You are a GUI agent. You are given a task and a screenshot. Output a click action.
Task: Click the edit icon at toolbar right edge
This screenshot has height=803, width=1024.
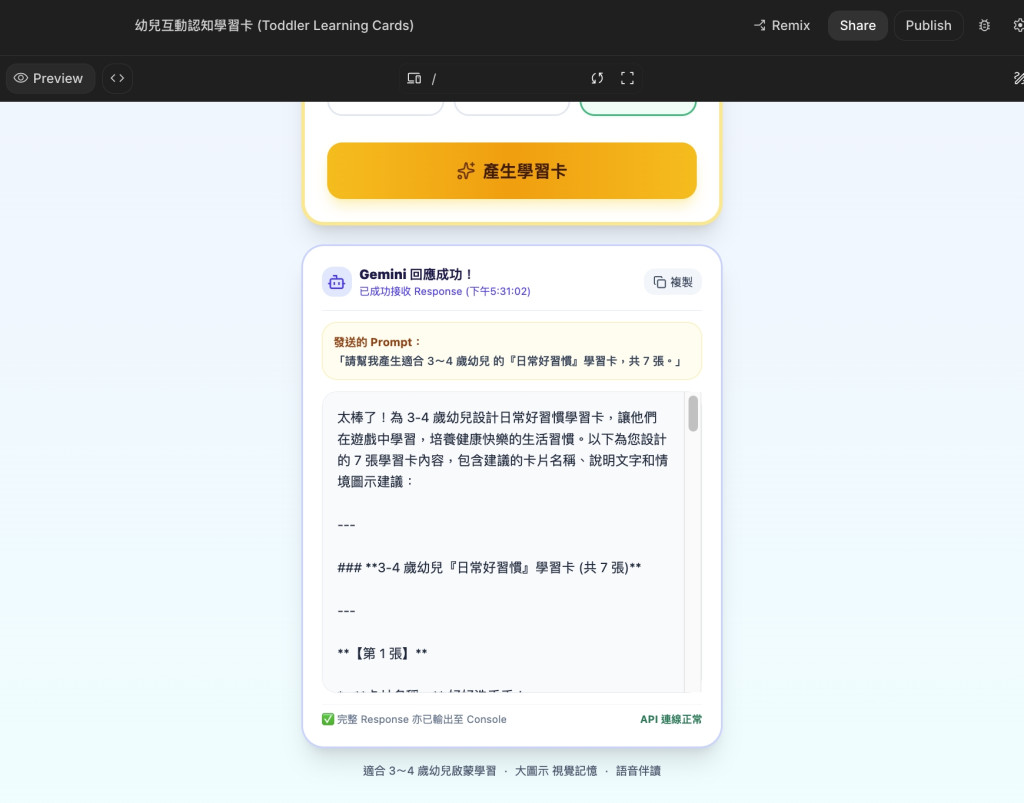[x=1018, y=78]
